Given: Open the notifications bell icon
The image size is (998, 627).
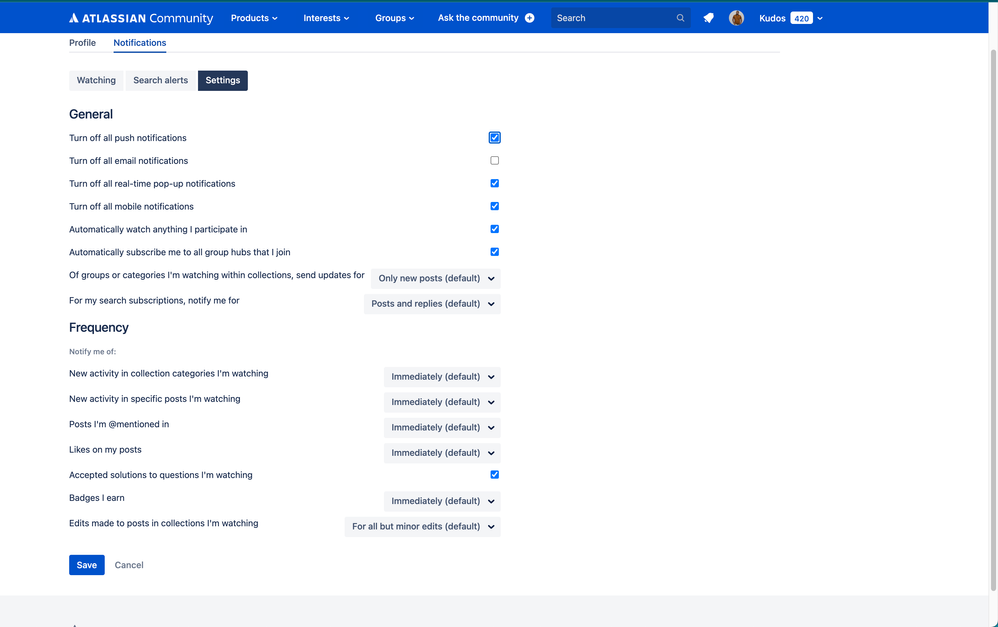Looking at the screenshot, I should point(708,17).
